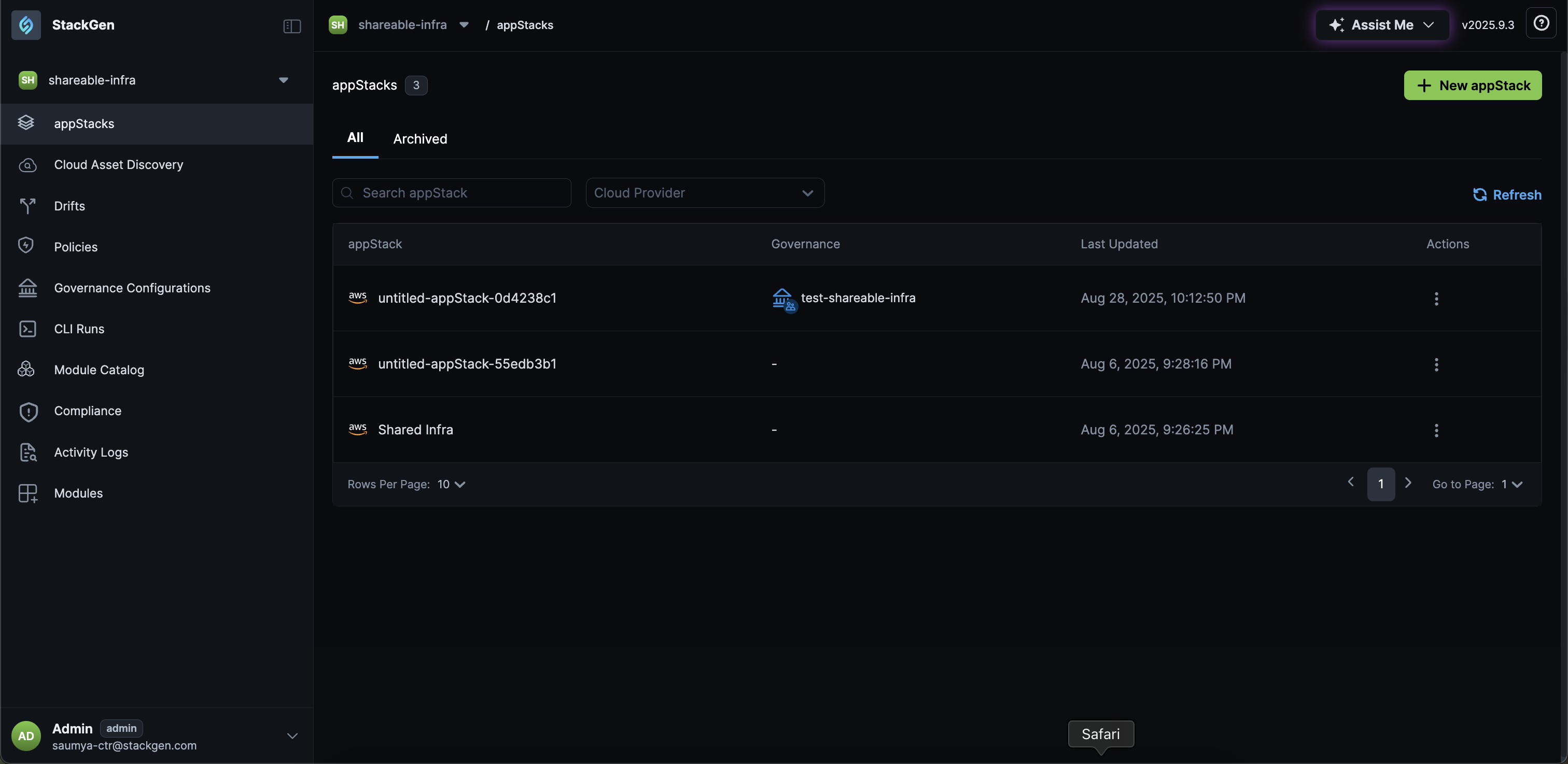Open Drifts in the sidebar

click(x=157, y=206)
